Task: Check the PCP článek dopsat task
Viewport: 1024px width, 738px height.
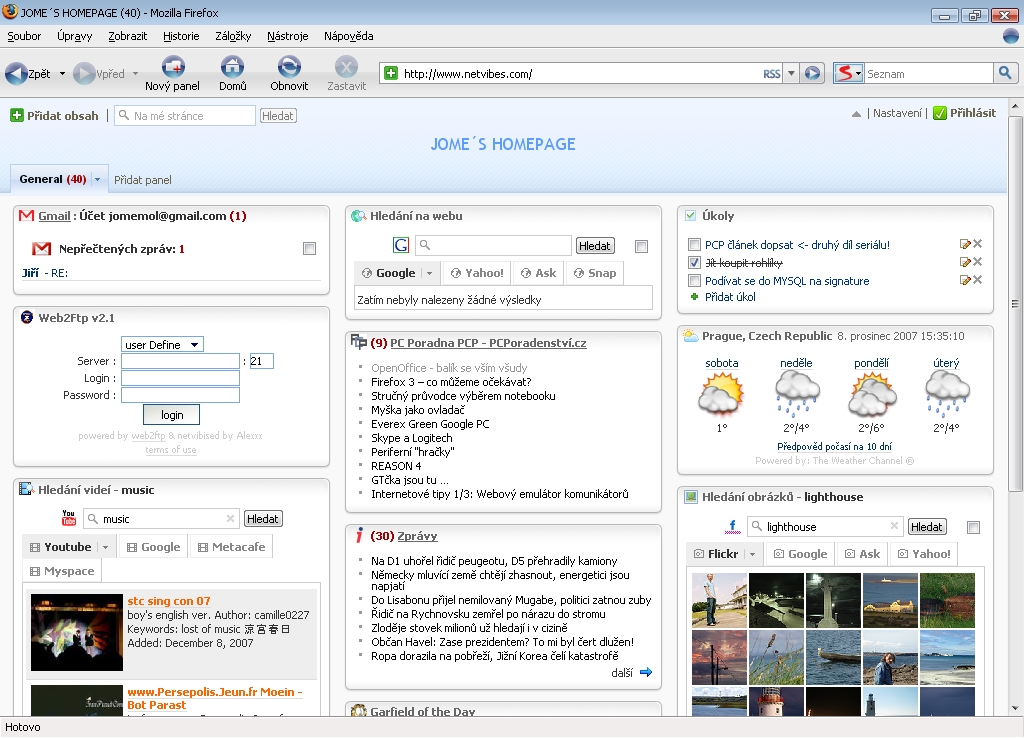Action: pos(694,245)
